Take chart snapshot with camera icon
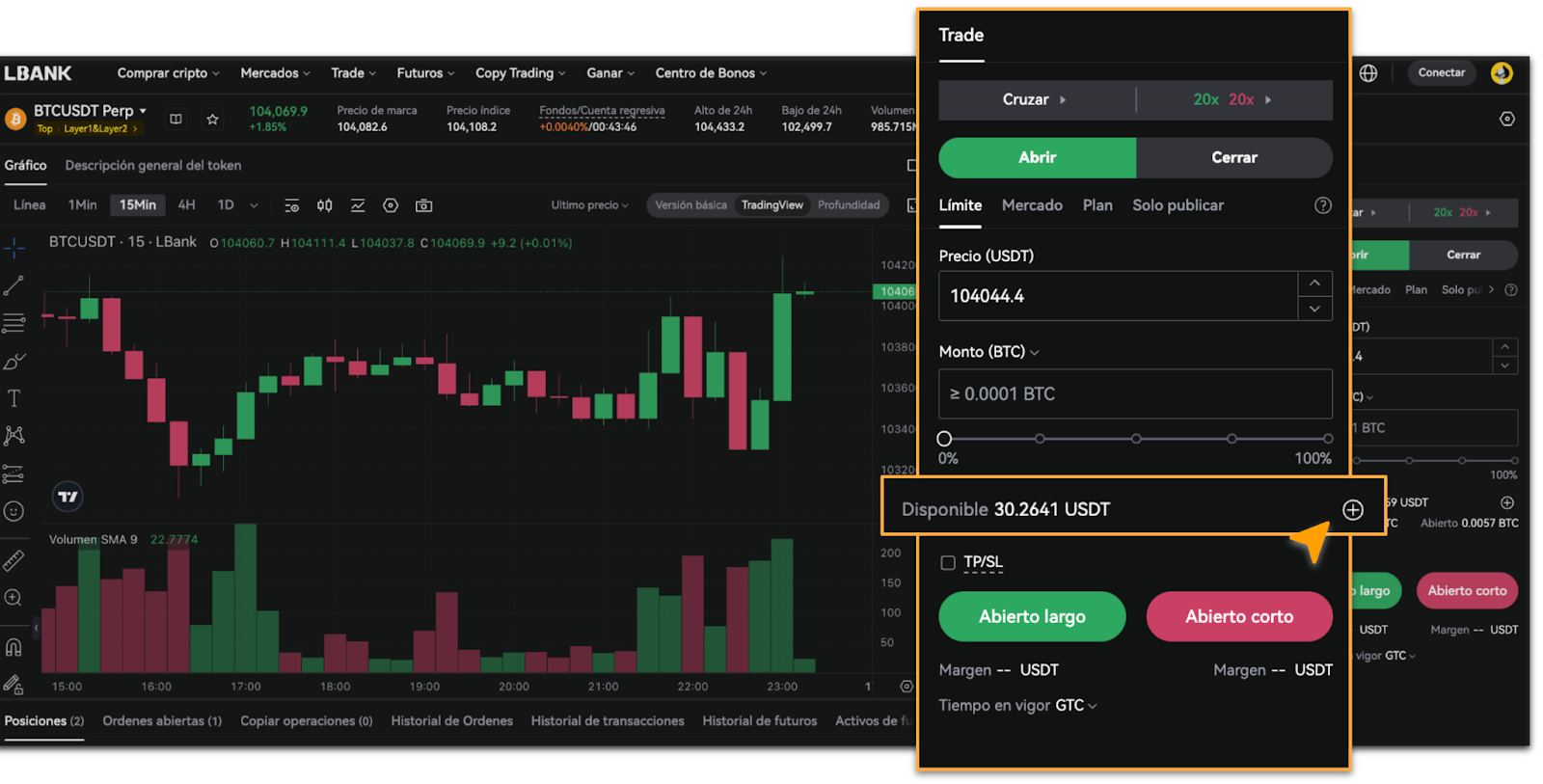1543x784 pixels. 423,205
